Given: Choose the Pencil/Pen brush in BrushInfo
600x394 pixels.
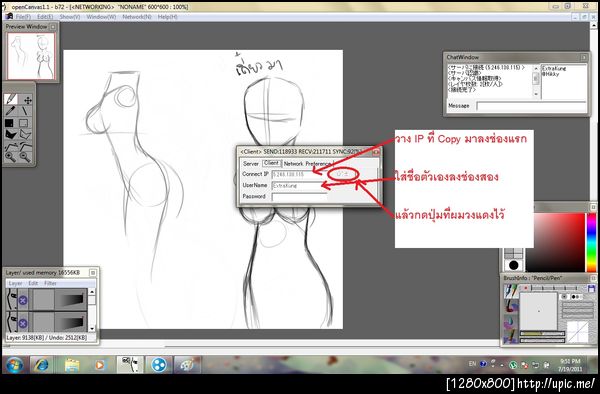Looking at the screenshot, I should (x=510, y=291).
